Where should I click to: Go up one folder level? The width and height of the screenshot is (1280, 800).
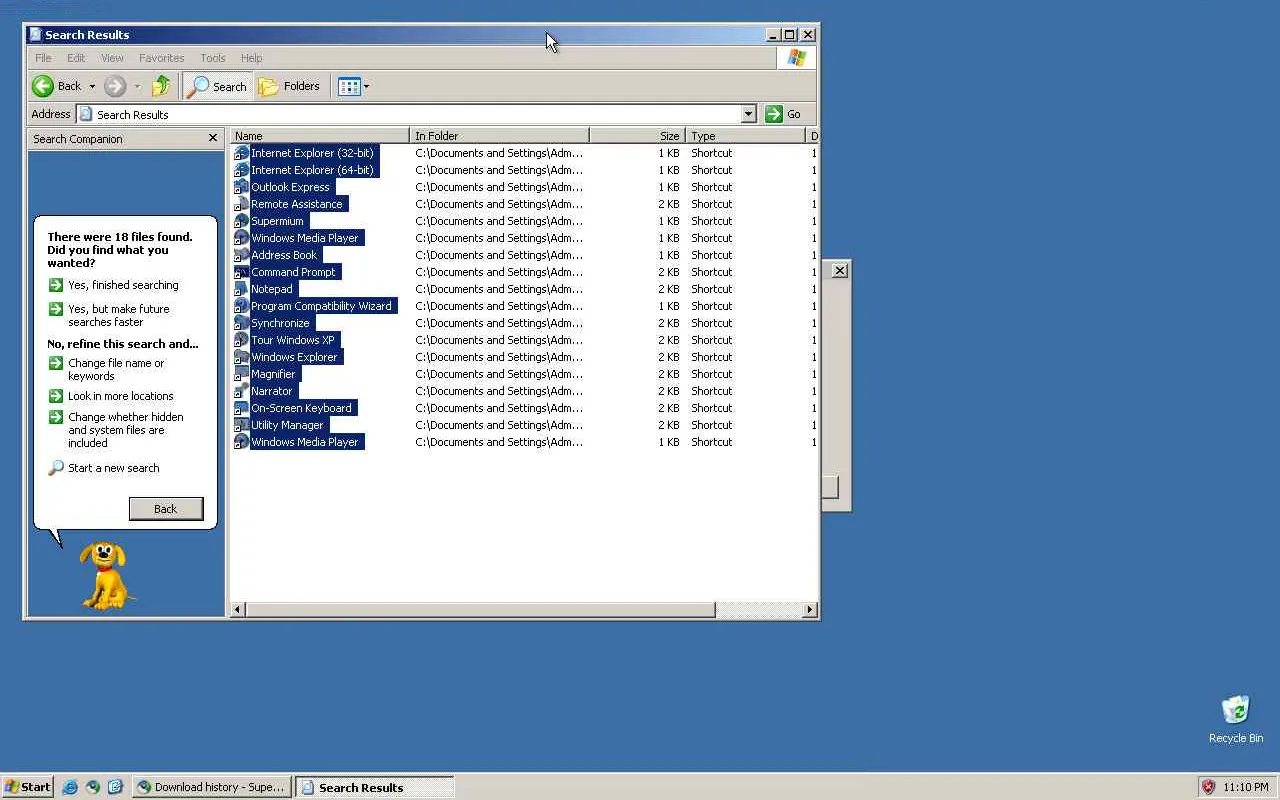click(x=161, y=86)
